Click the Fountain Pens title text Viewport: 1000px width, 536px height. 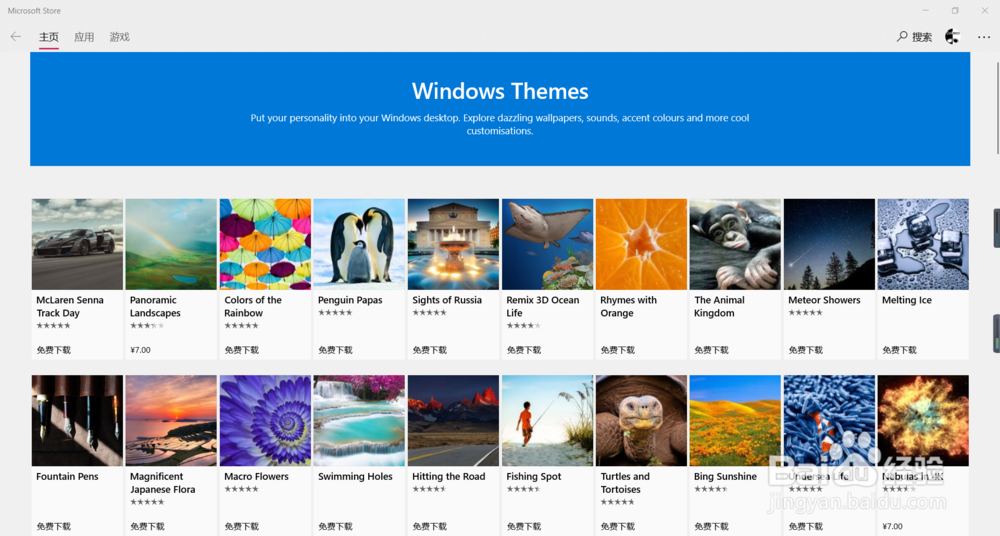67,477
